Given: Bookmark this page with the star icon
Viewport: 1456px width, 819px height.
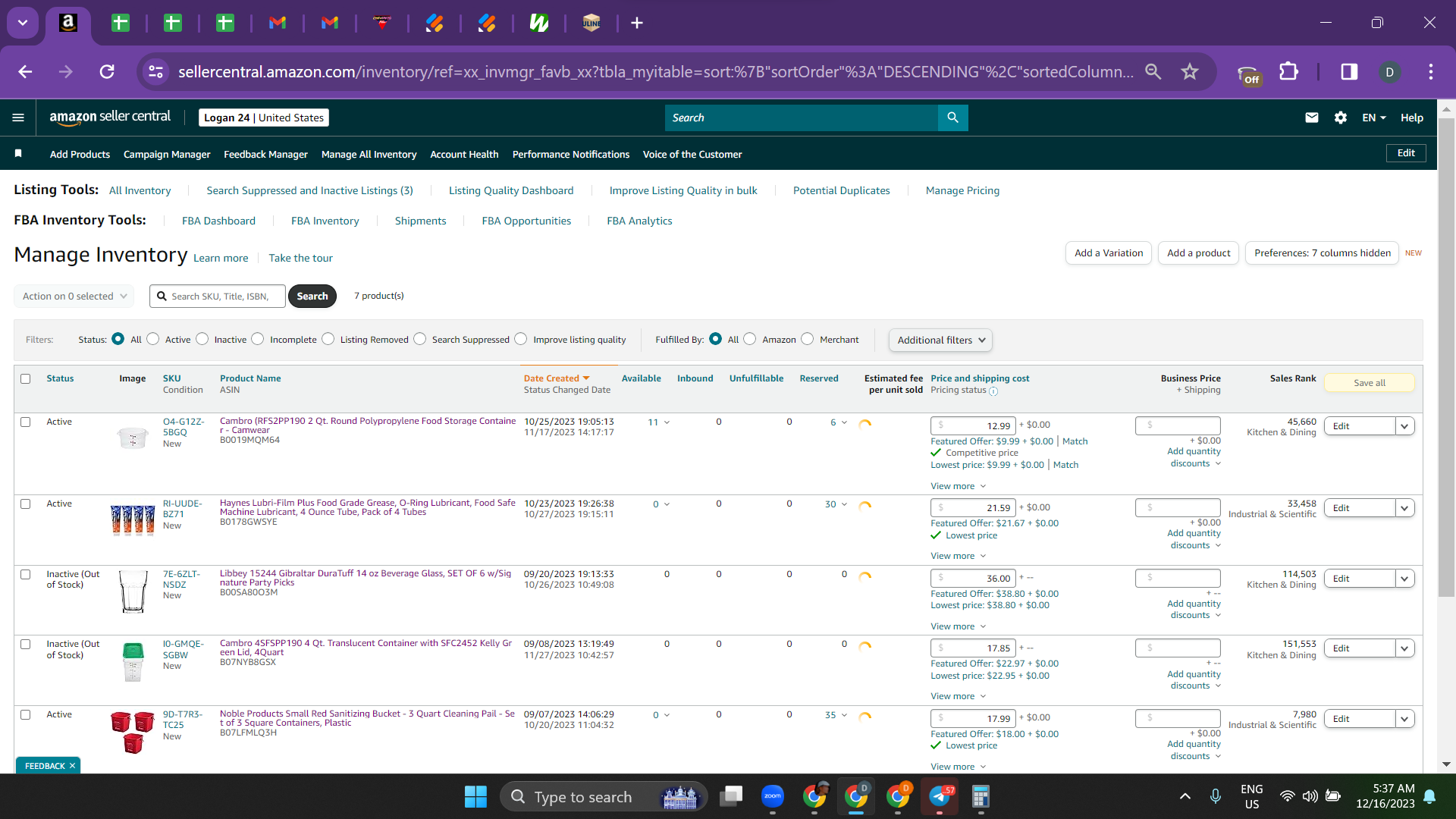Looking at the screenshot, I should click(x=1190, y=72).
